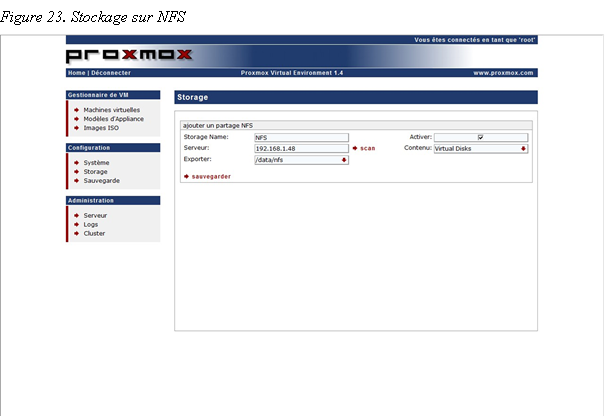Click the Administration section header
Screen dimensions: 605x417
click(113, 201)
